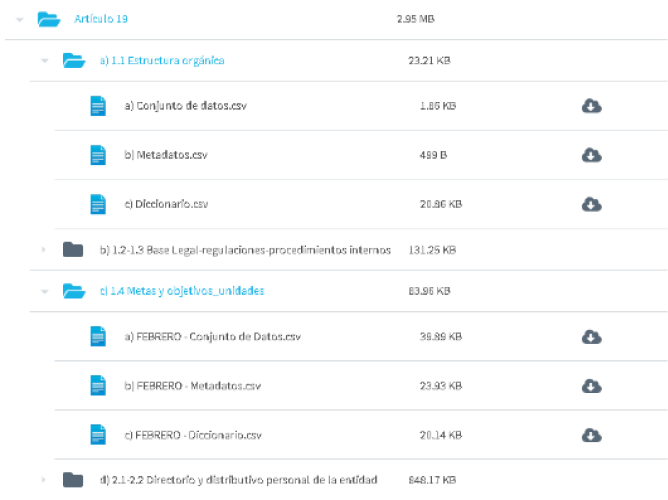Download b) Metadatos.csv with cloud icon
Viewport: 668px width, 500px height.
(x=591, y=155)
